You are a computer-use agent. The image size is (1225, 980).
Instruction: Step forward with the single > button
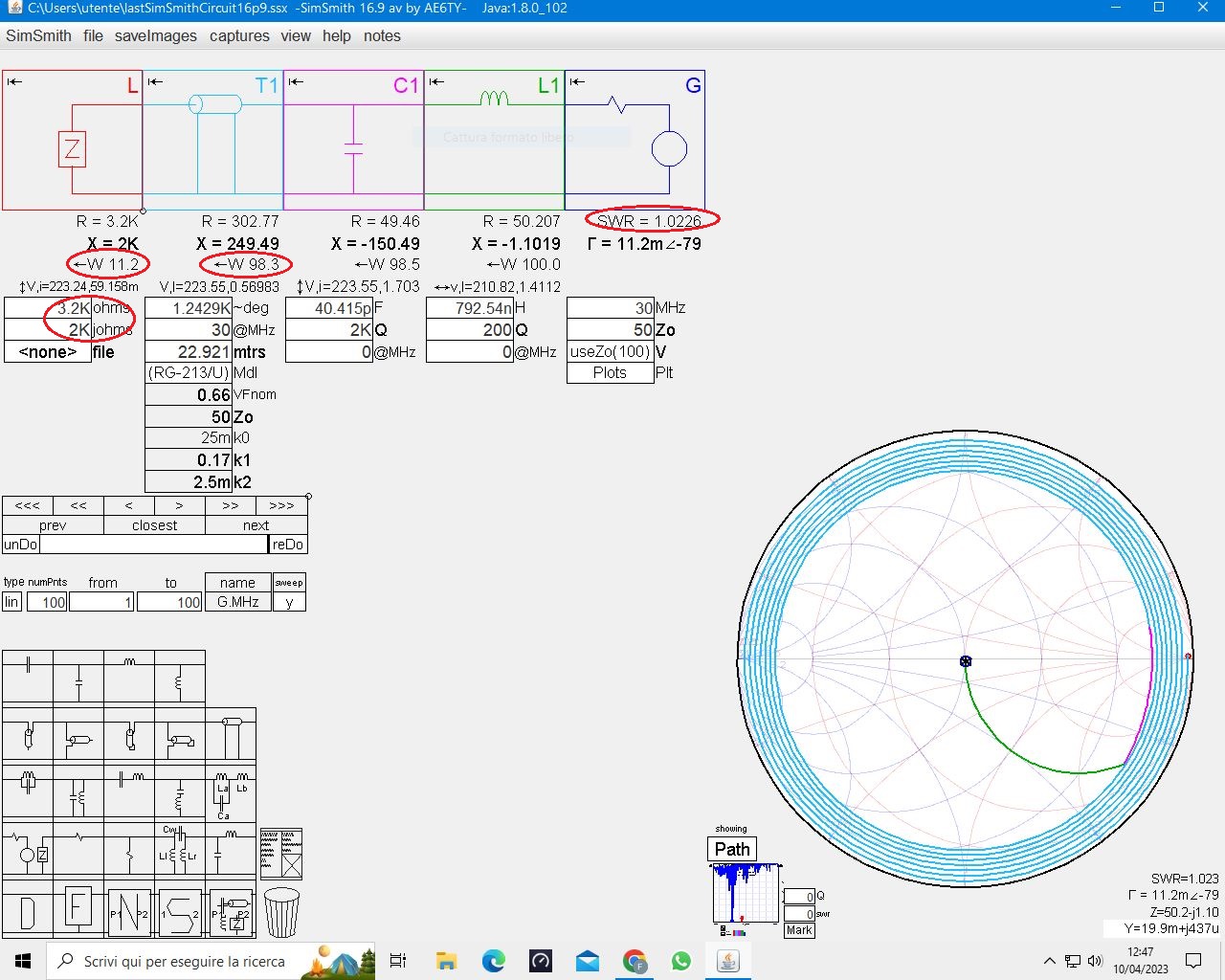[x=179, y=505]
